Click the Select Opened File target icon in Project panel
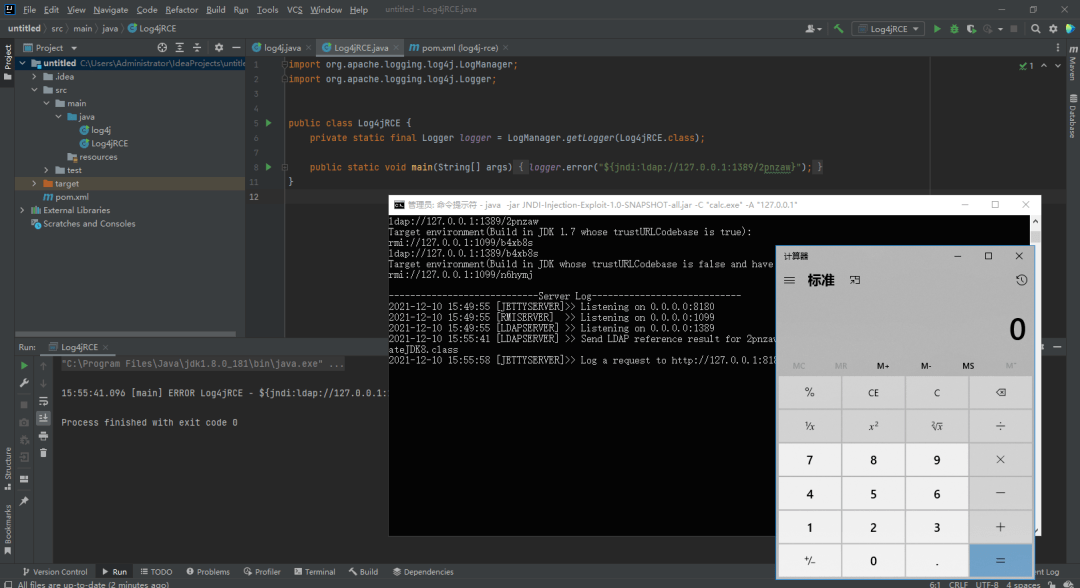This screenshot has height=588, width=1080. [162, 48]
